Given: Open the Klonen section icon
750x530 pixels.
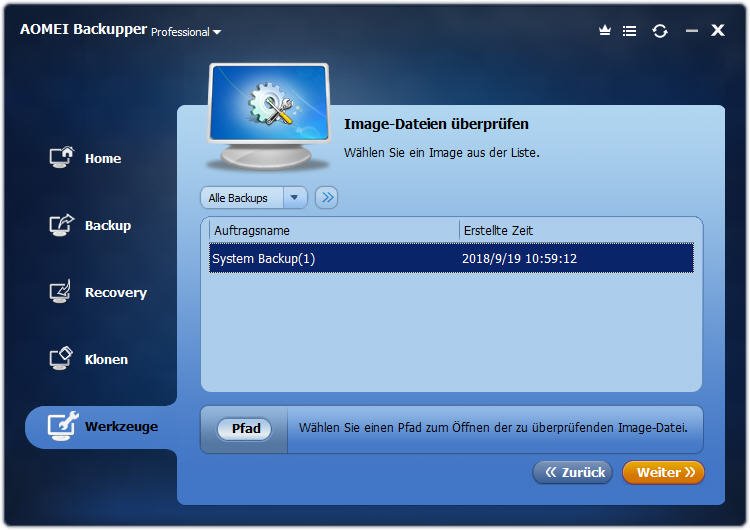Looking at the screenshot, I should coord(61,358).
